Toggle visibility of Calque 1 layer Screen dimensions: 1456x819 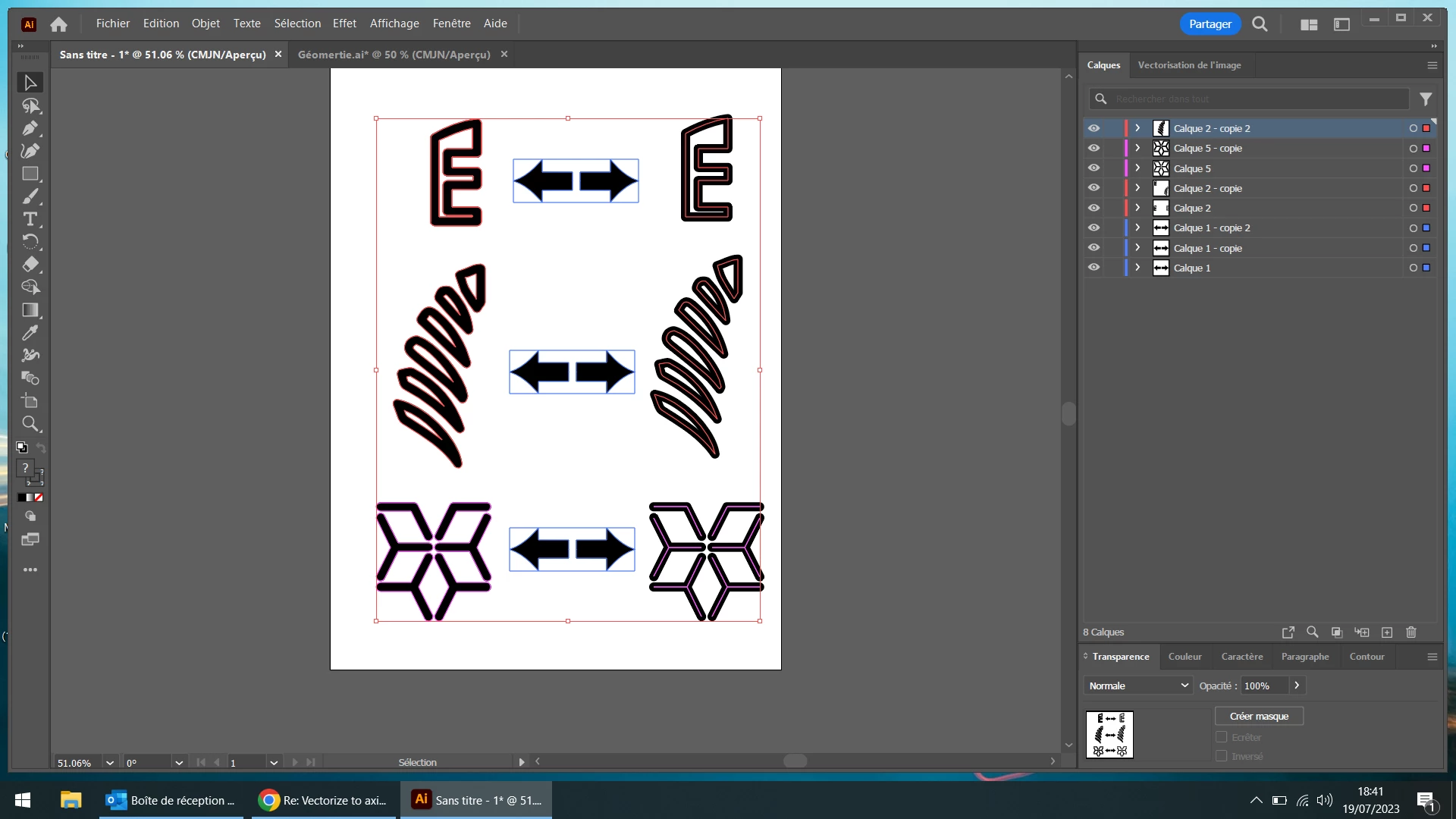1094,268
